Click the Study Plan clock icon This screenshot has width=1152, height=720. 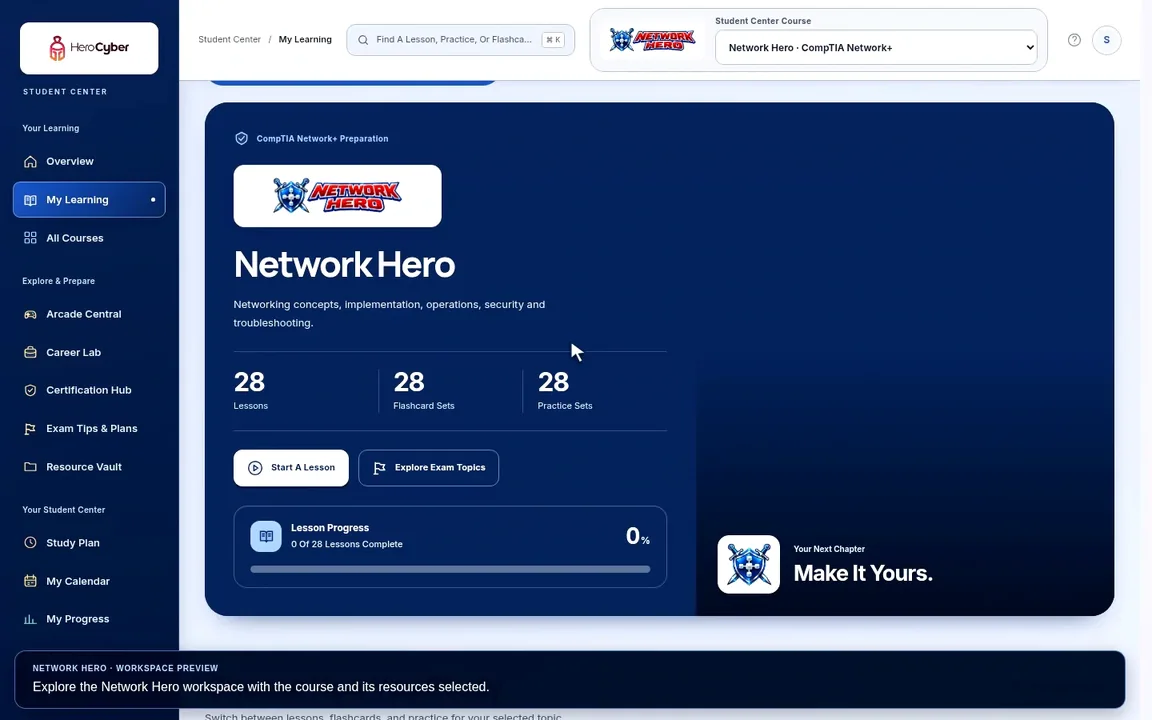click(x=30, y=543)
